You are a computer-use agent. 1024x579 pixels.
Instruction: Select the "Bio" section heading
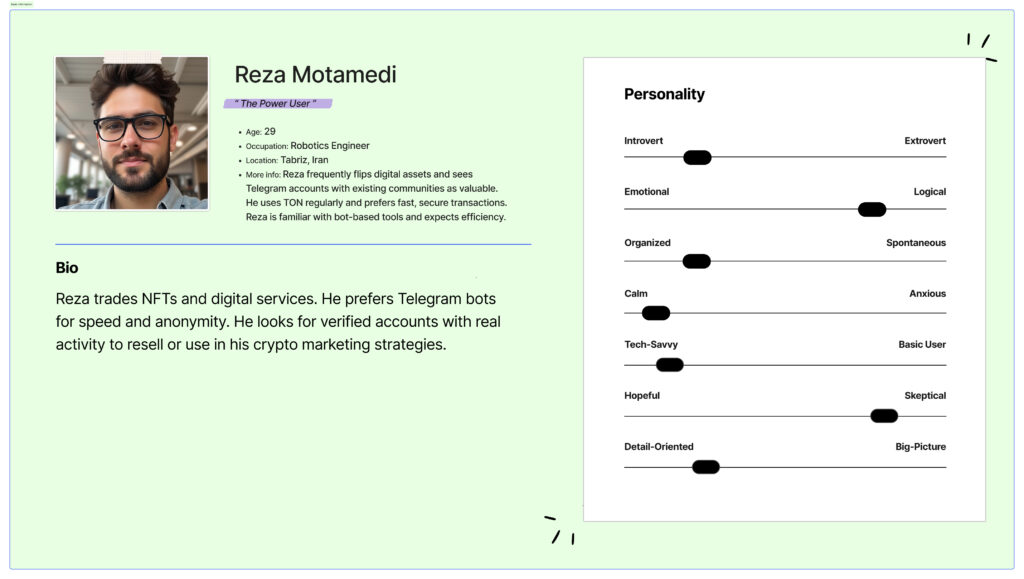(x=67, y=268)
